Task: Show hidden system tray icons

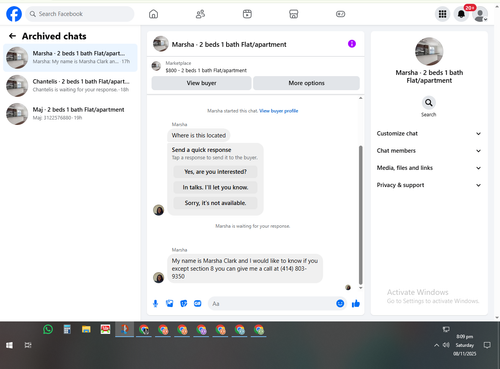Action: pyautogui.click(x=436, y=345)
